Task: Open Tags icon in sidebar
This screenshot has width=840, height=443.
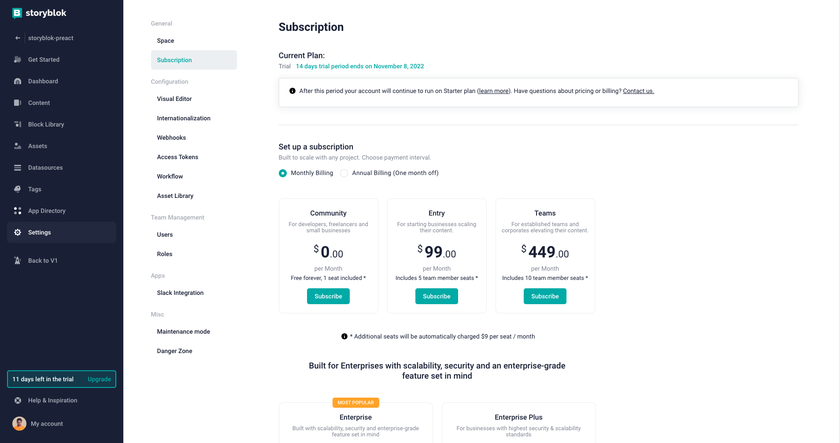Action: point(18,189)
